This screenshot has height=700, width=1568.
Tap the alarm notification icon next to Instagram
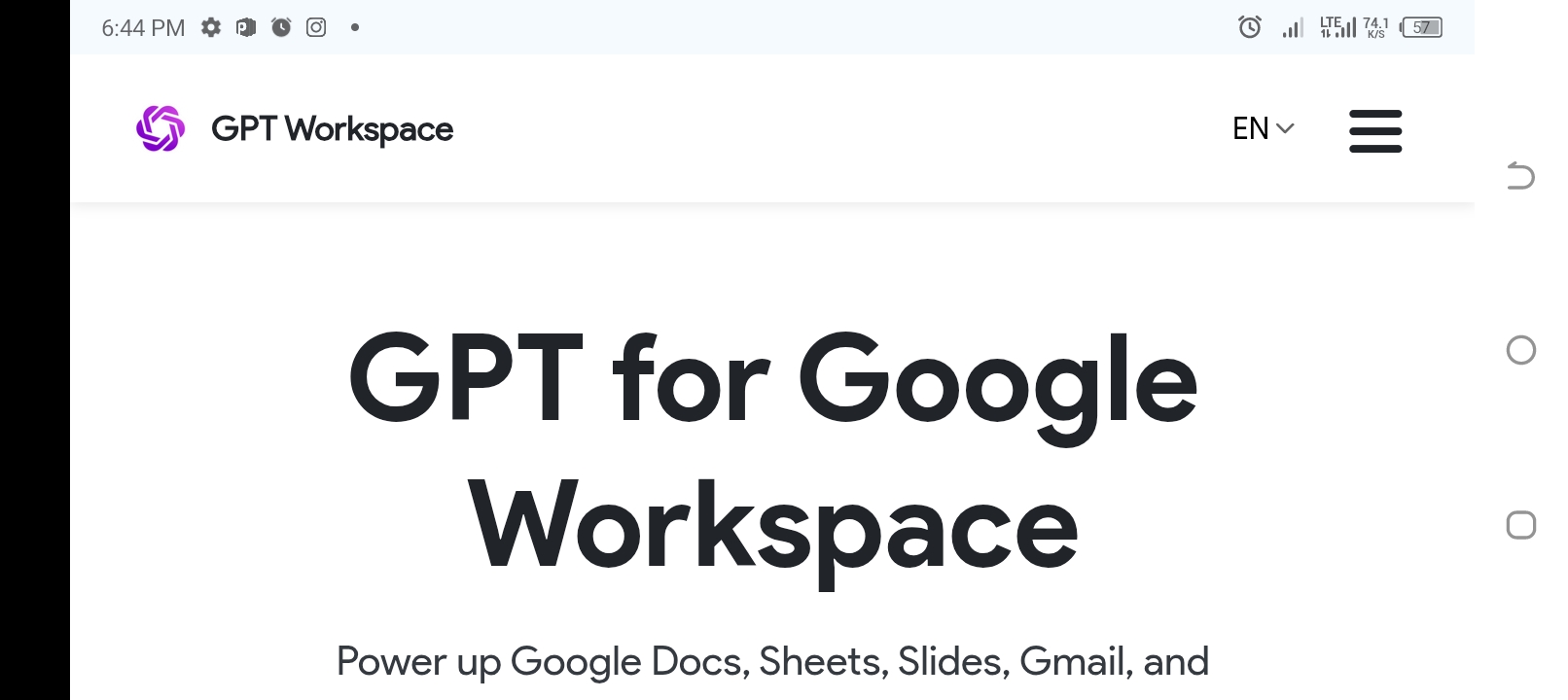[281, 27]
